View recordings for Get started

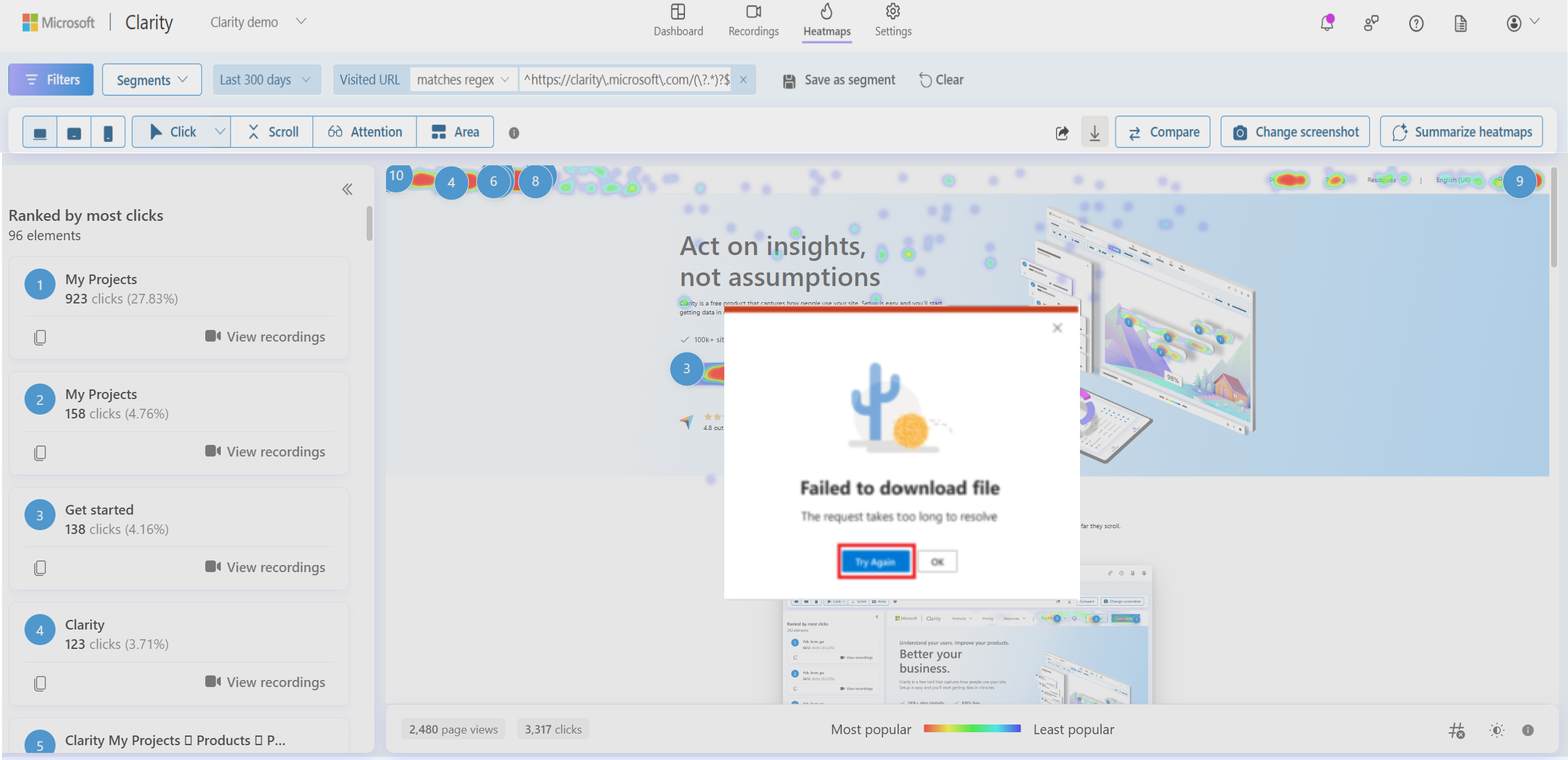(x=265, y=567)
